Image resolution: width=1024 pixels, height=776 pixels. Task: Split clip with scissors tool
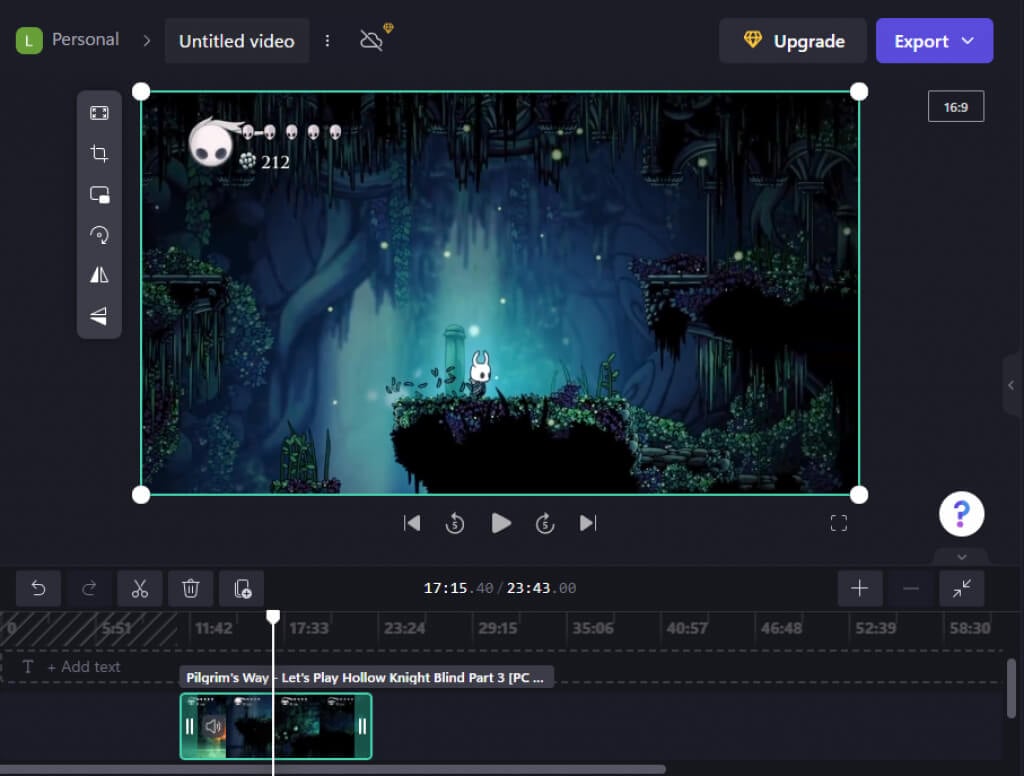140,589
